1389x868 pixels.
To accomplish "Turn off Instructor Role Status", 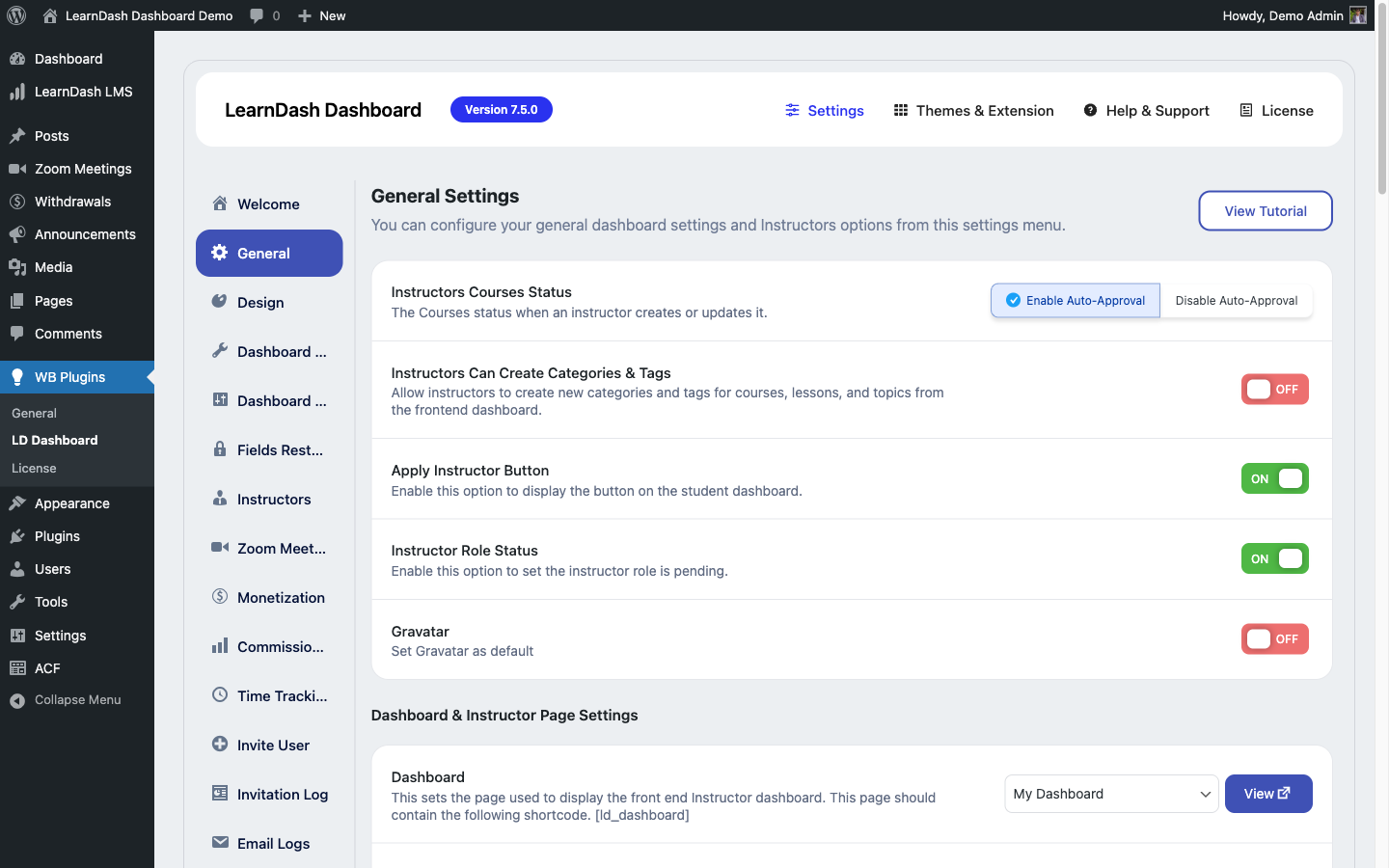I will coord(1274,558).
